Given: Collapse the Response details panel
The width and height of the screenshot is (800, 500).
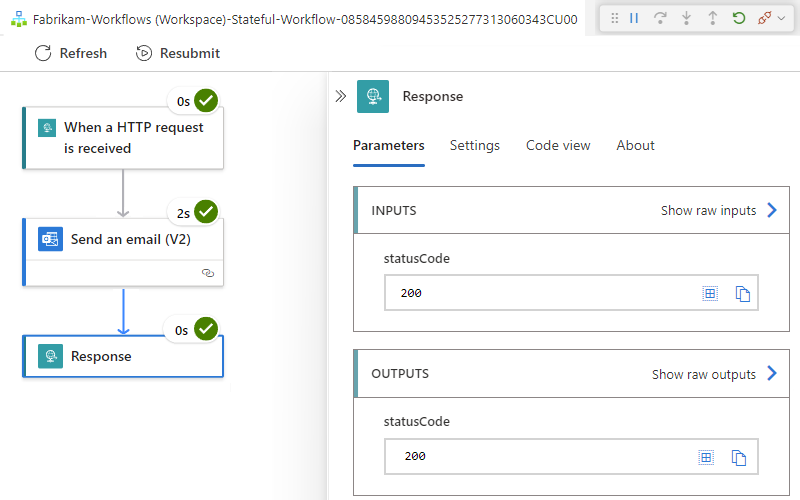Looking at the screenshot, I should pos(340,96).
